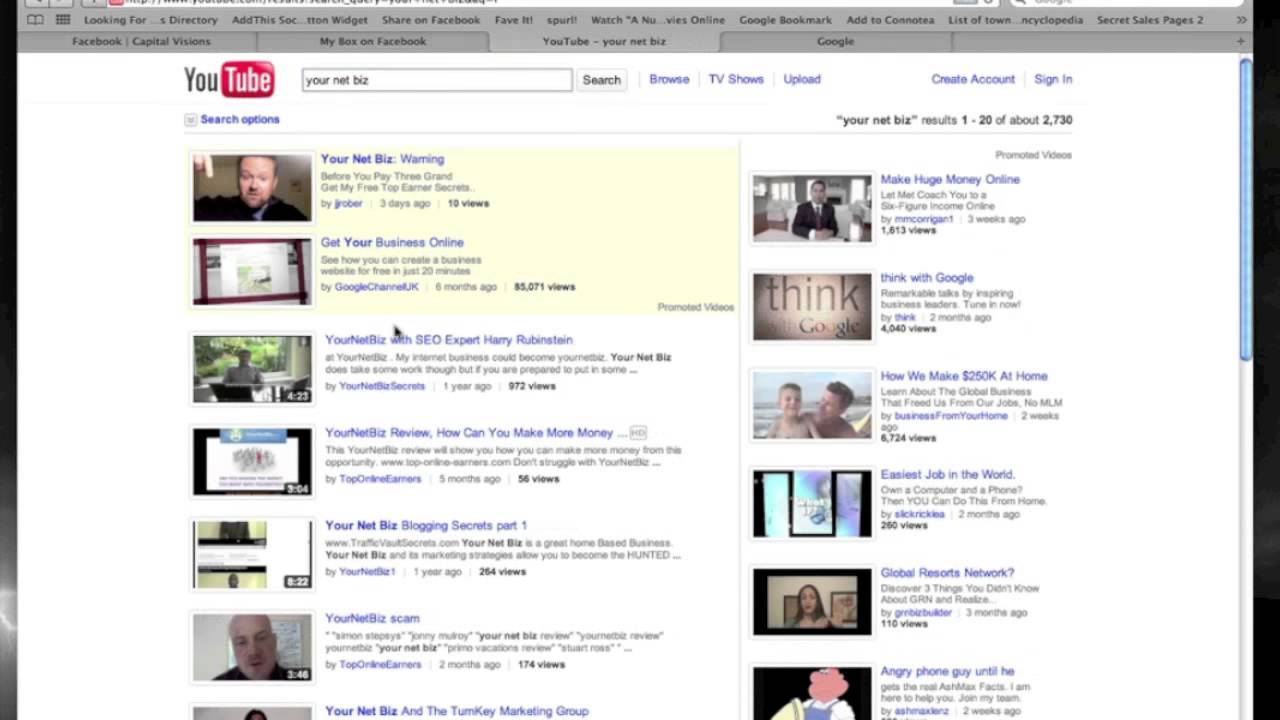Open the YourNetBizSecrets channel link

point(382,386)
